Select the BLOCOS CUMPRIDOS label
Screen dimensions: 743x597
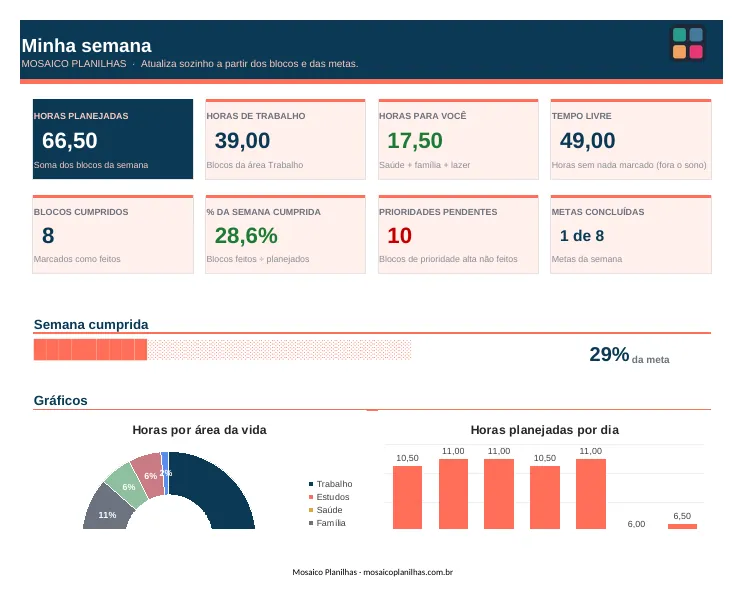pos(81,212)
